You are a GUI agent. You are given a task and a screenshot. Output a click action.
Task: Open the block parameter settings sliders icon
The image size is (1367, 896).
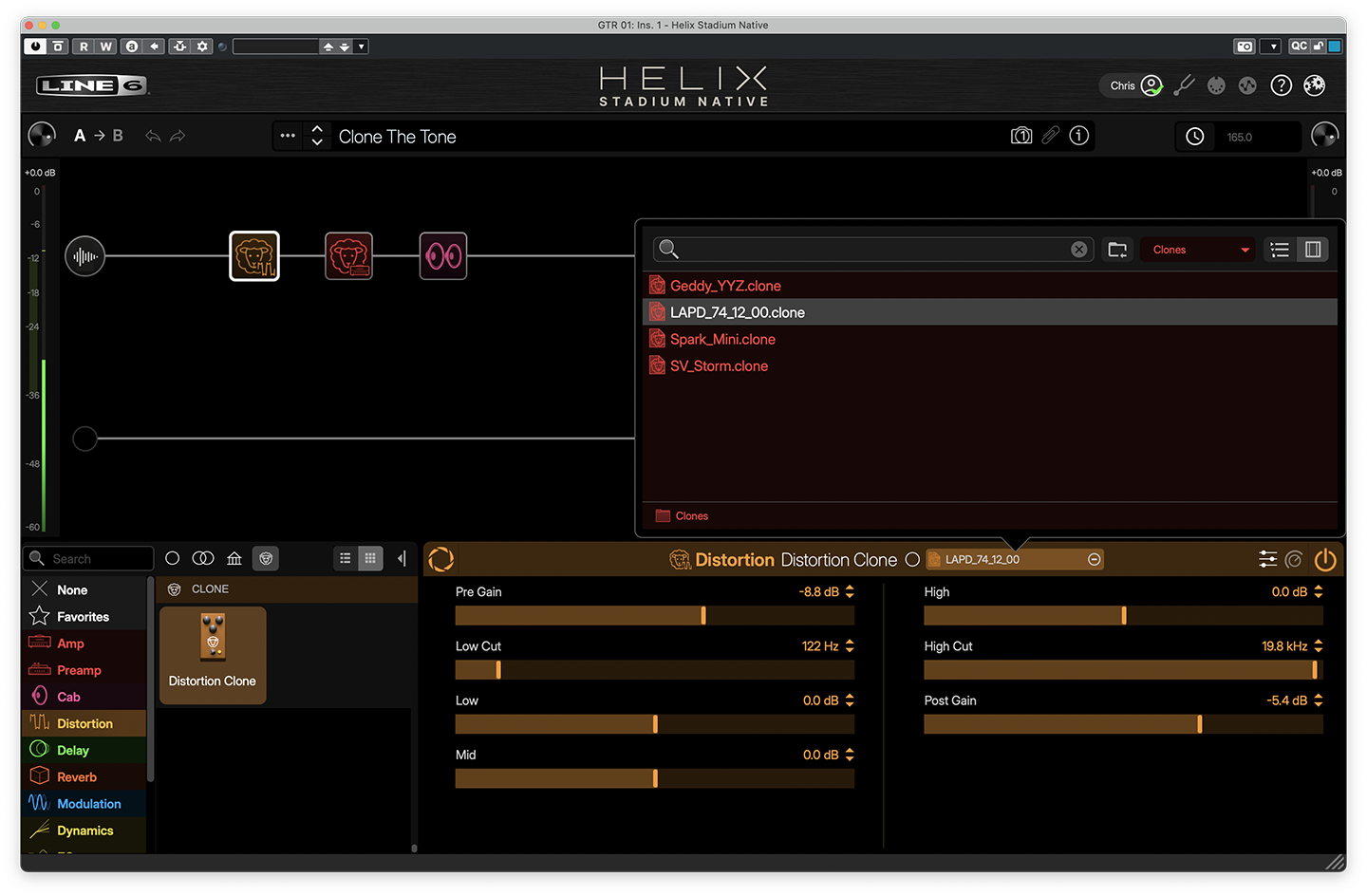[x=1267, y=560]
